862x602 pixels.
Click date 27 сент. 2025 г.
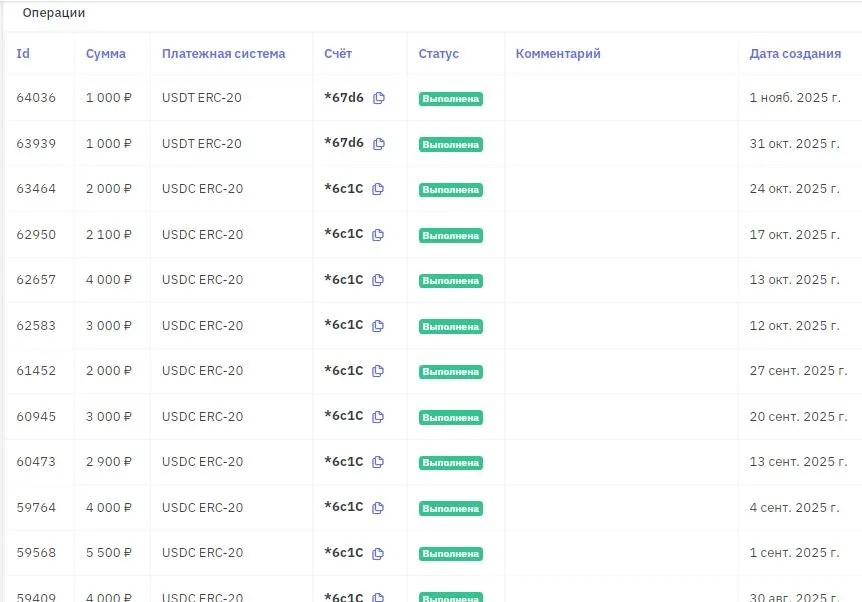[x=798, y=371]
